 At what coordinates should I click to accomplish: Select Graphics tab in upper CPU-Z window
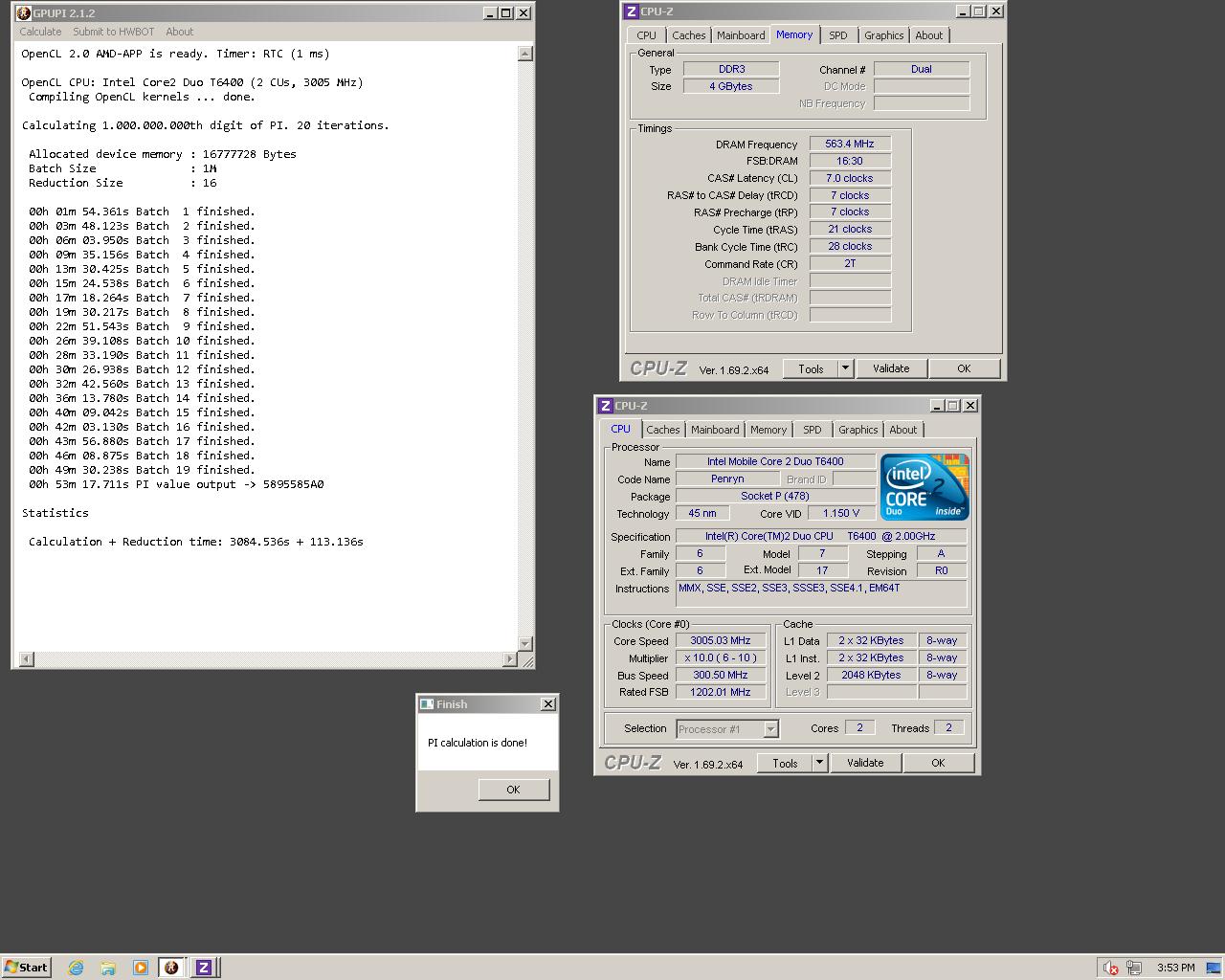(883, 35)
